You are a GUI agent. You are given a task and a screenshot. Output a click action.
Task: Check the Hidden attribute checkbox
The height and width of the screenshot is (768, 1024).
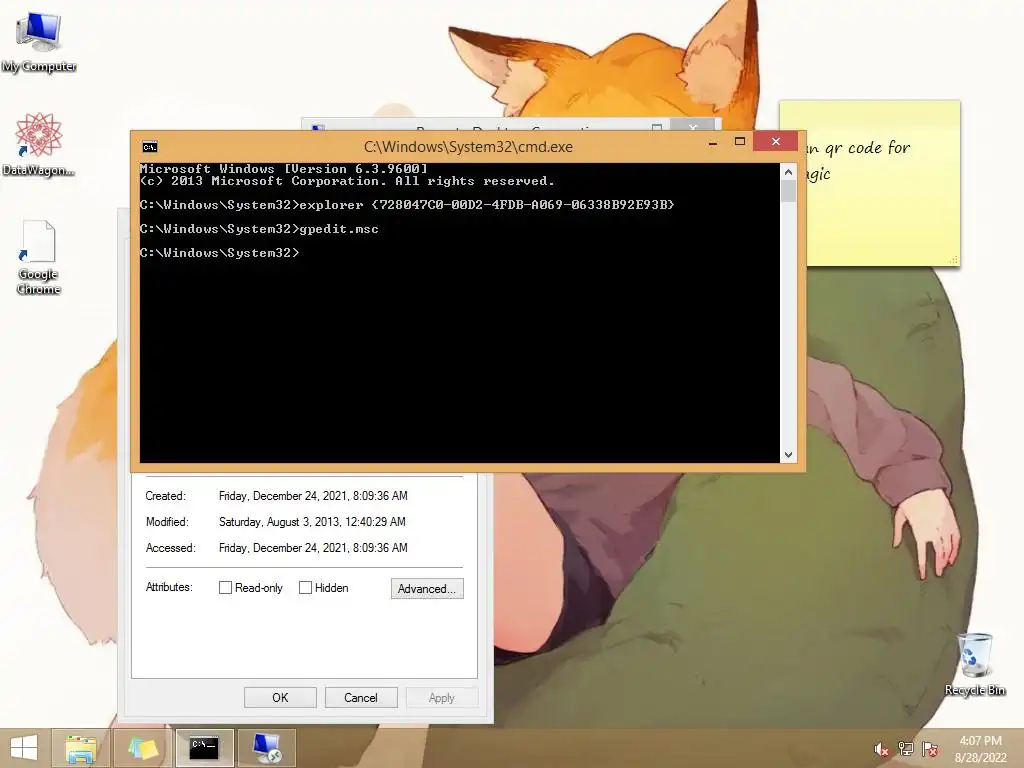(305, 588)
